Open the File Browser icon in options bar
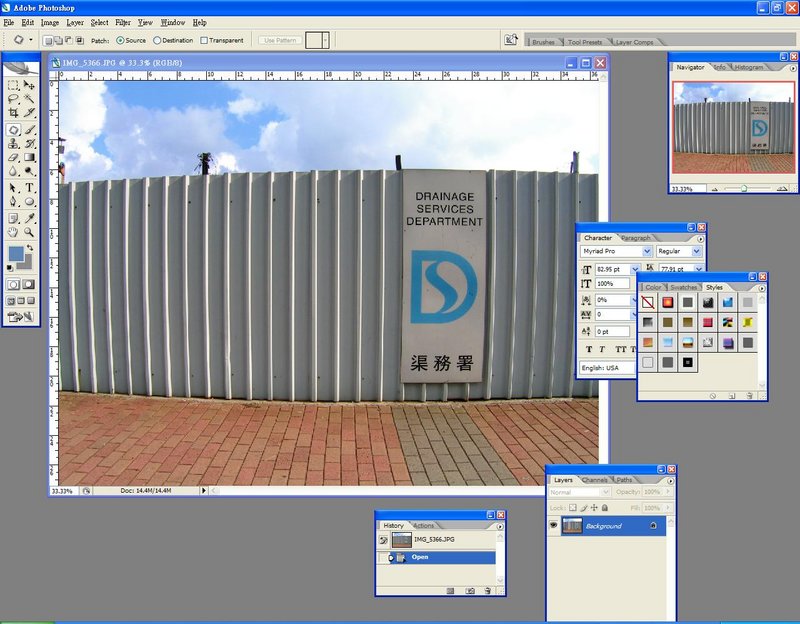The image size is (800, 624). [511, 40]
